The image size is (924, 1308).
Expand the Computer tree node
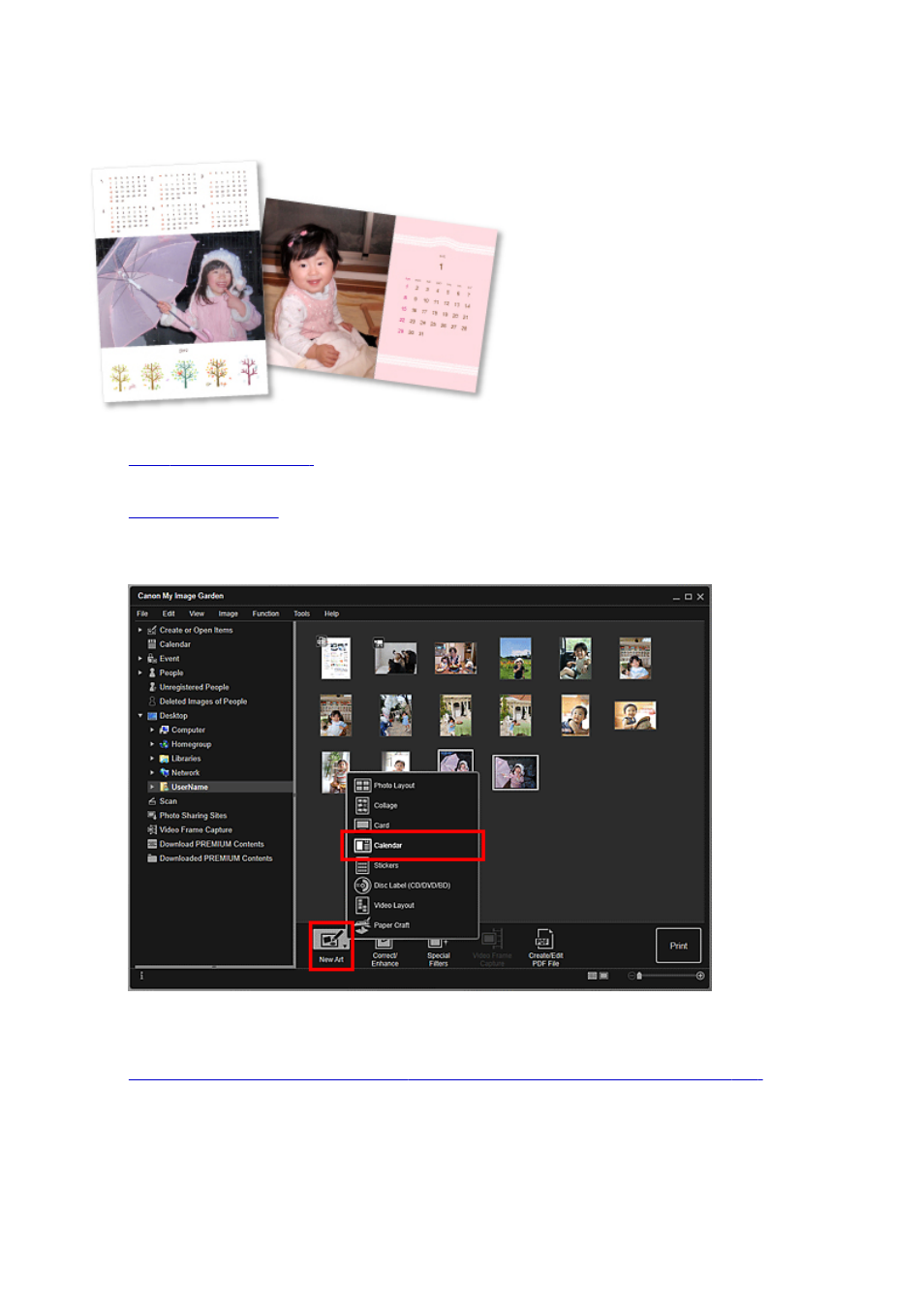coord(152,731)
